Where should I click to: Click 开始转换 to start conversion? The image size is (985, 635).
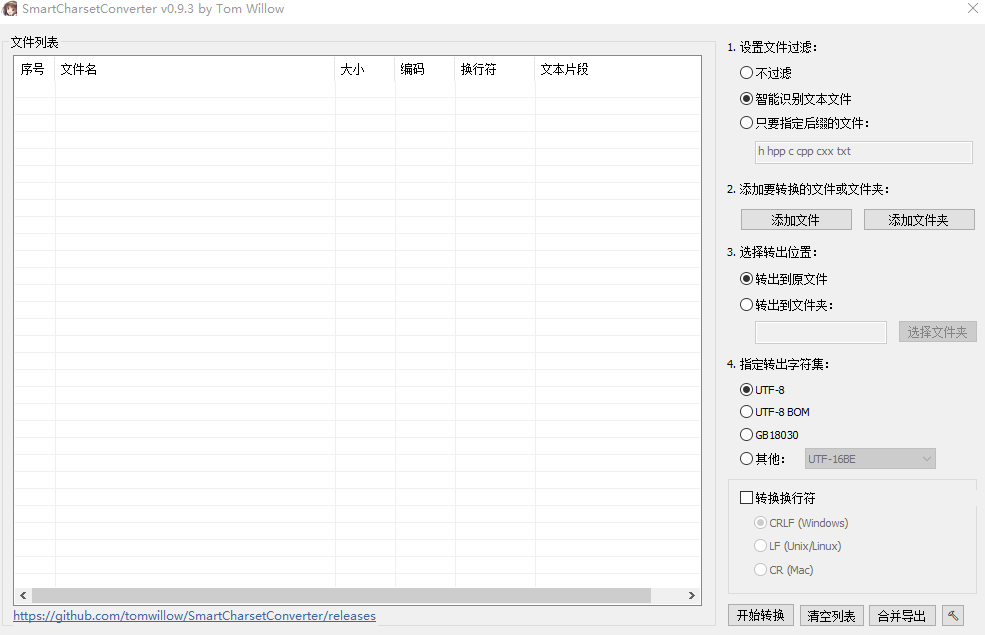coord(761,616)
